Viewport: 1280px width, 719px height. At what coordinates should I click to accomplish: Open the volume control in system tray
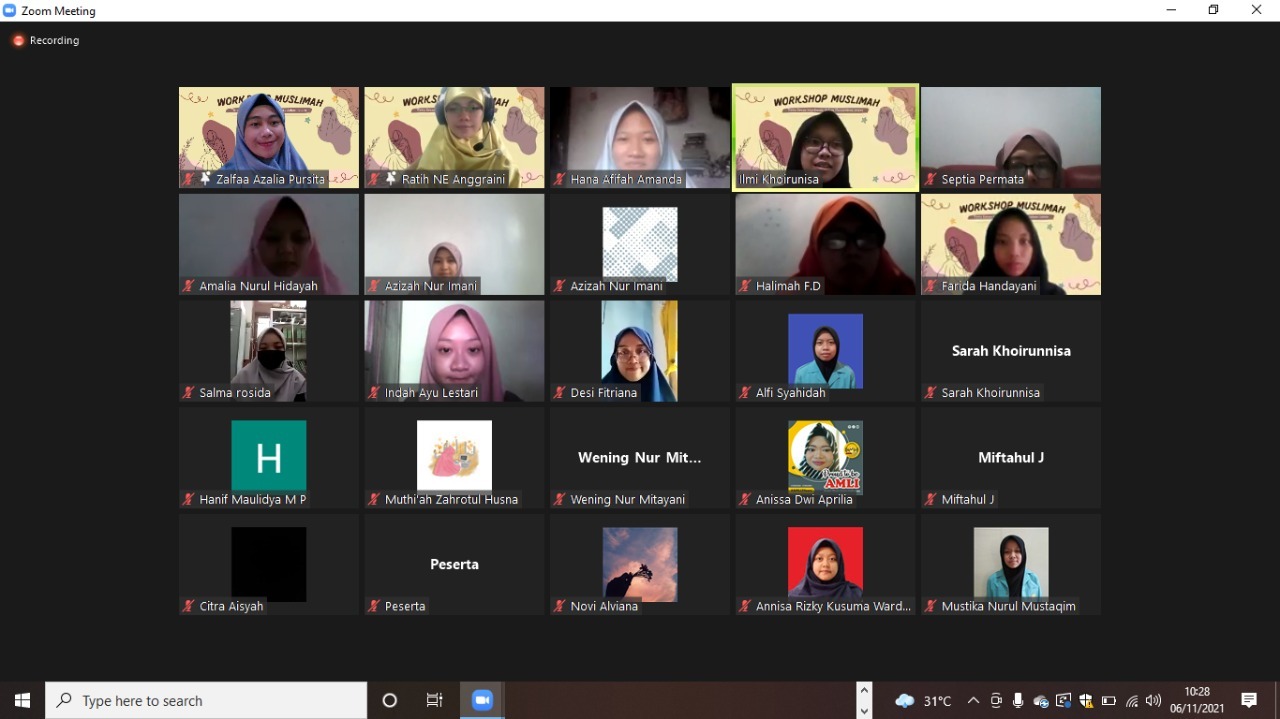(1153, 701)
